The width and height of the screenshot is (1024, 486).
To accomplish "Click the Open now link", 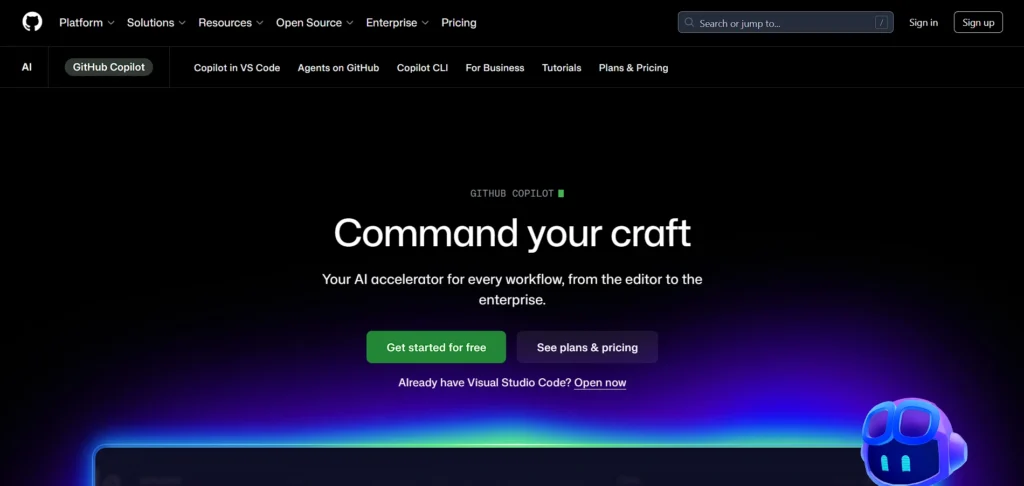I will pyautogui.click(x=600, y=383).
